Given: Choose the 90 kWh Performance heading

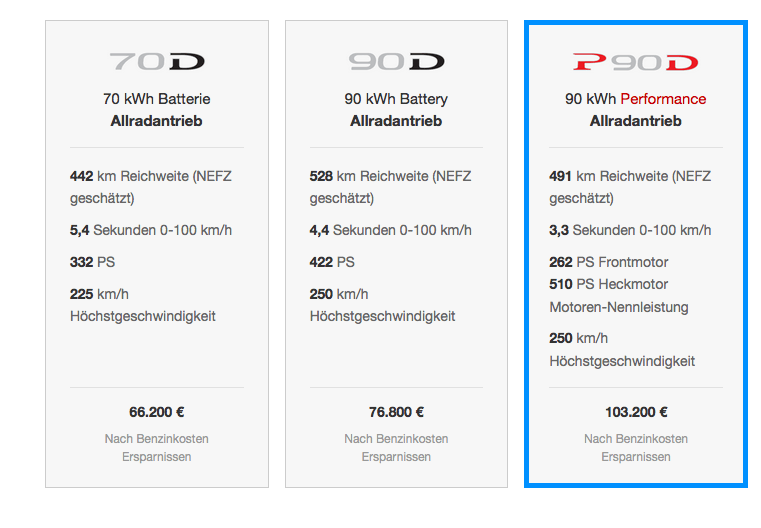Looking at the screenshot, I should (636, 99).
